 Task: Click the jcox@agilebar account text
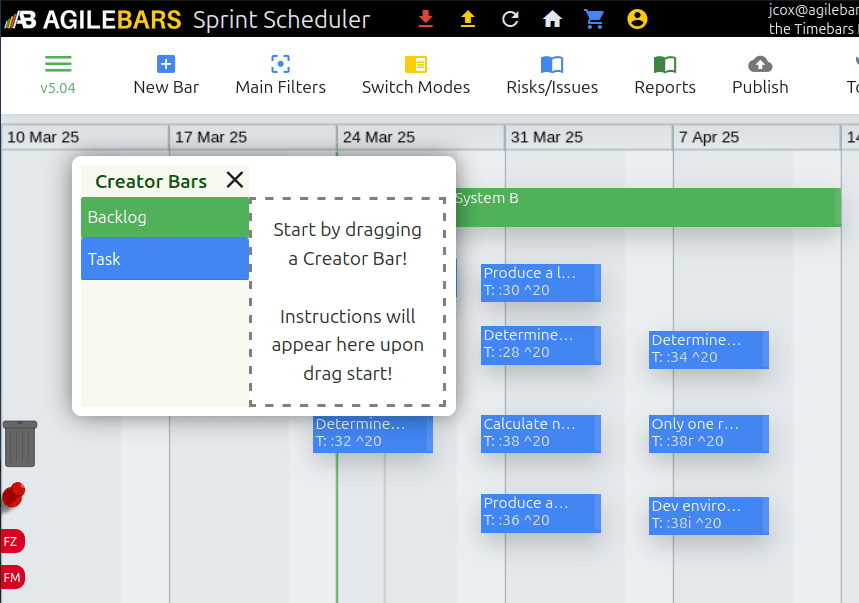[x=813, y=10]
